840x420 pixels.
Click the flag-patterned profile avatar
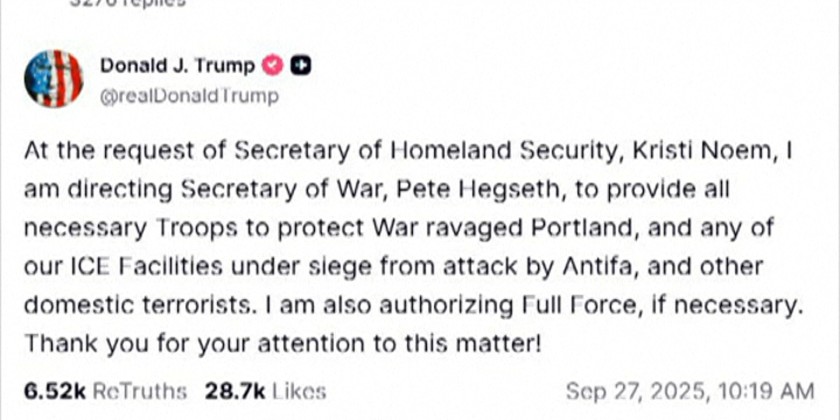click(x=56, y=79)
